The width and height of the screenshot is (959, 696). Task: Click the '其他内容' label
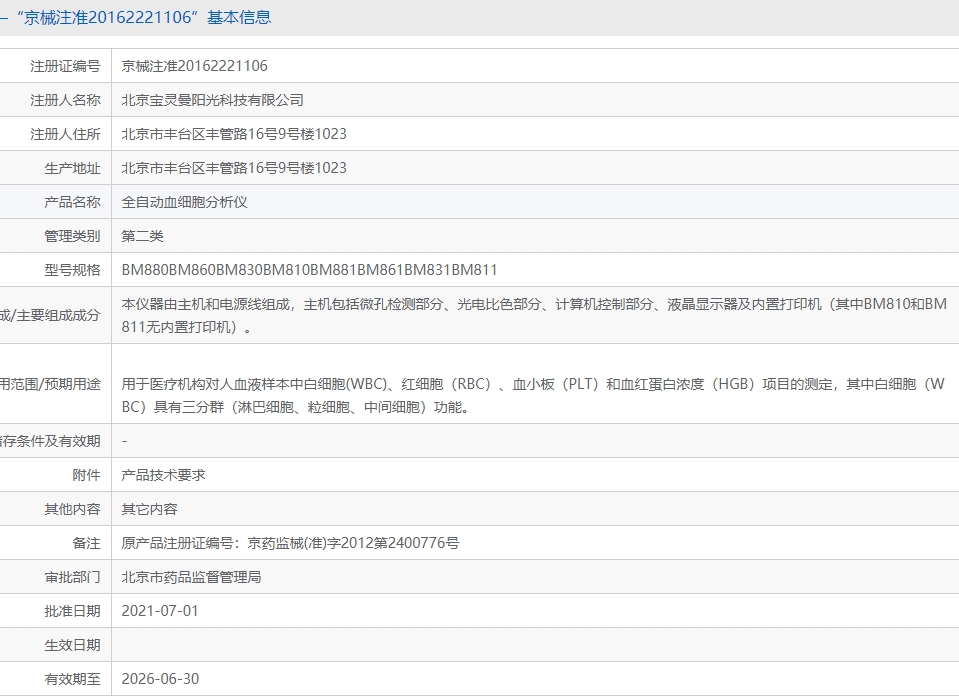coord(72,509)
